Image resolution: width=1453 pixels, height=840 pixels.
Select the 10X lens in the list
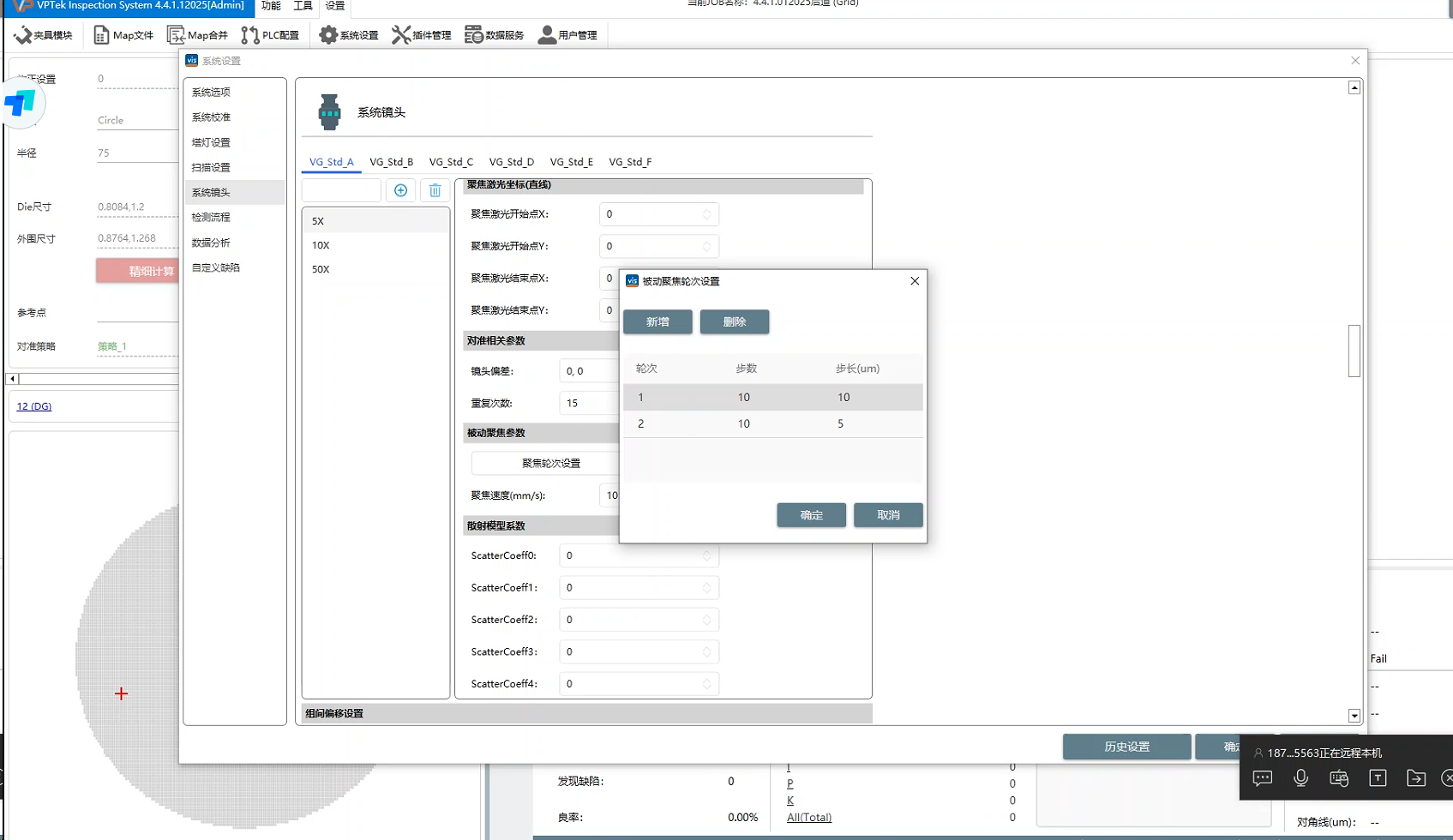click(x=321, y=245)
